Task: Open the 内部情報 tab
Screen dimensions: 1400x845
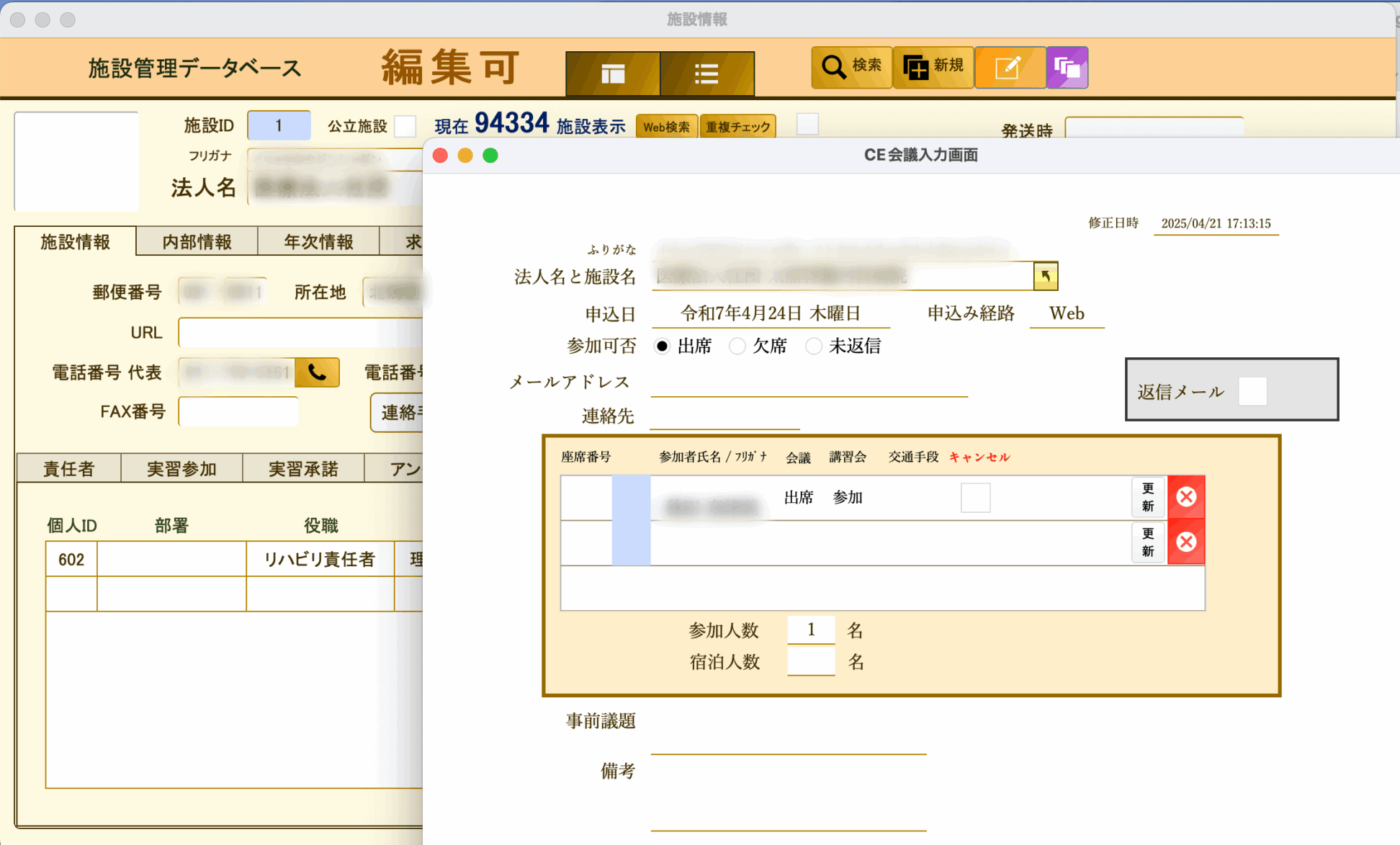Action: 197,242
